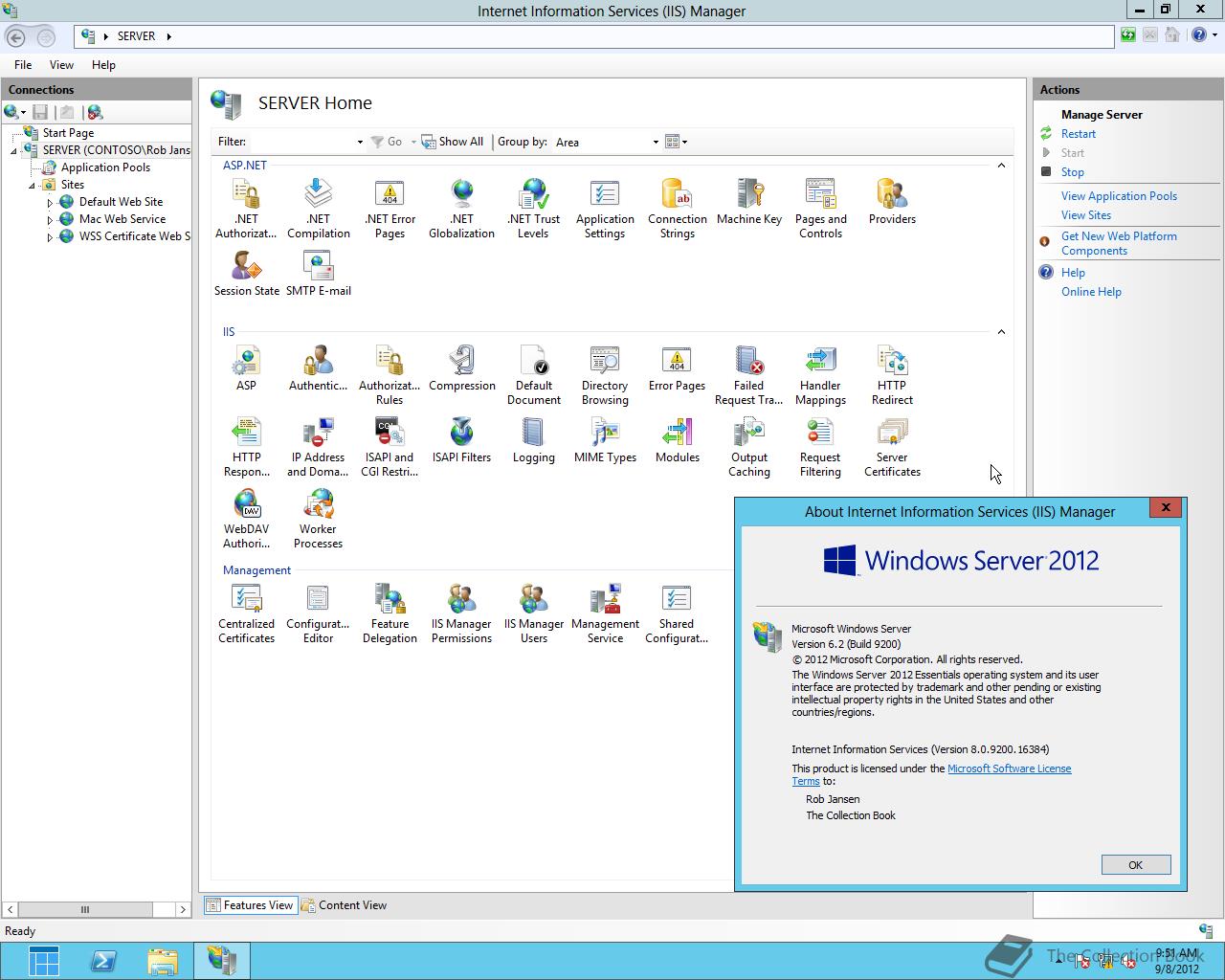Open the Providers feature
This screenshot has width=1225, height=980.
[892, 202]
